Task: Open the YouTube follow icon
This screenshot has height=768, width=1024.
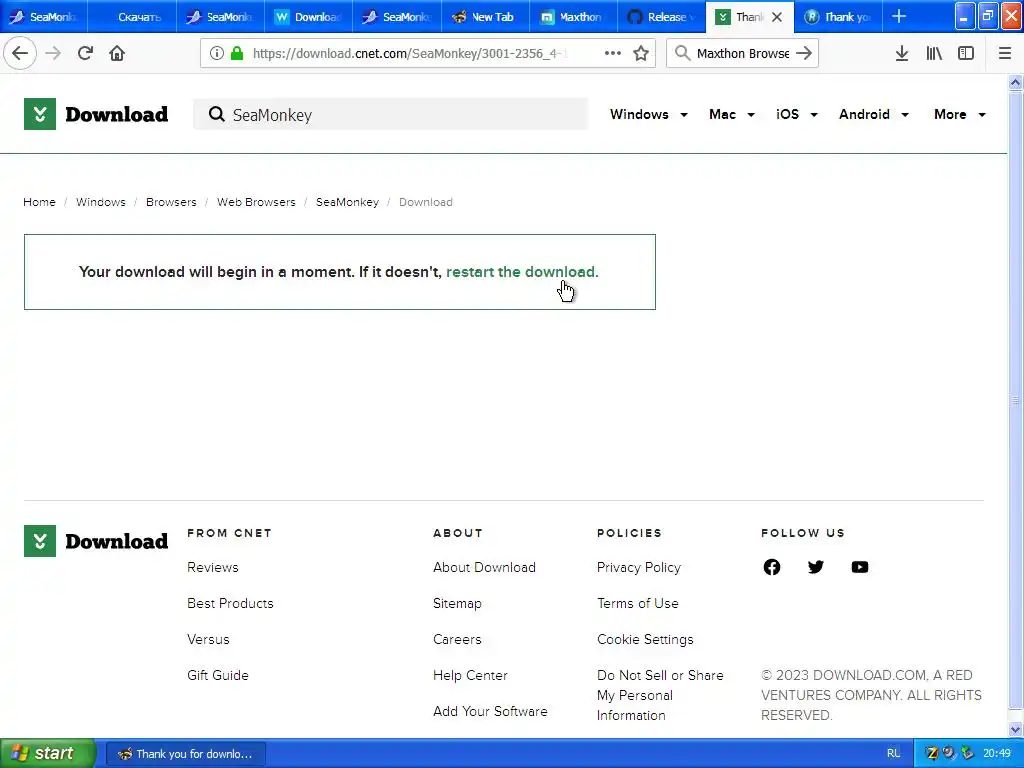Action: point(860,567)
